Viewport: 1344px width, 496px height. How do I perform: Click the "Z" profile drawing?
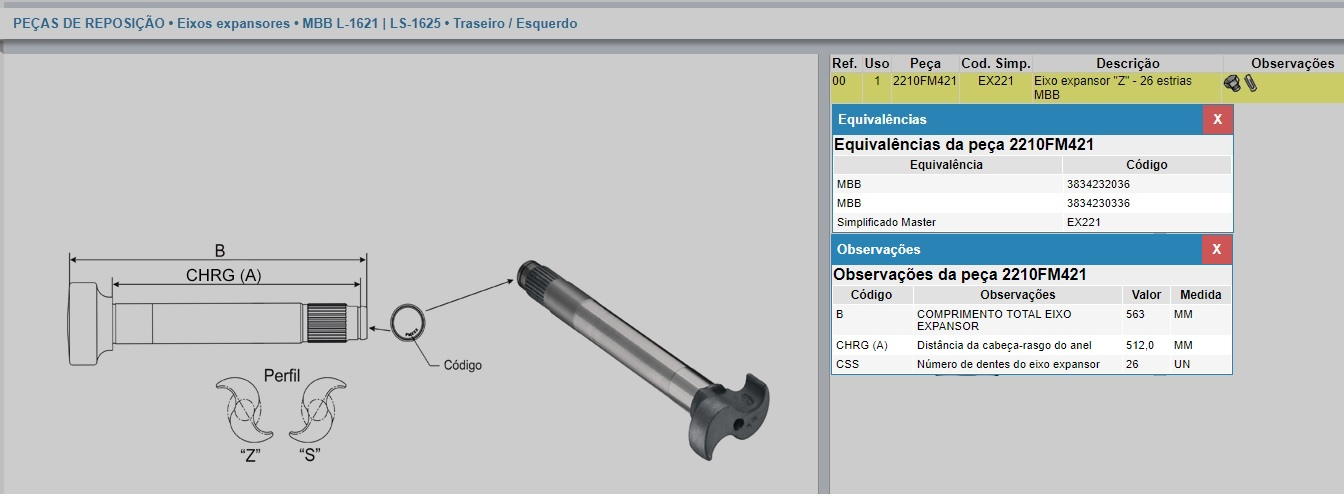click(244, 410)
